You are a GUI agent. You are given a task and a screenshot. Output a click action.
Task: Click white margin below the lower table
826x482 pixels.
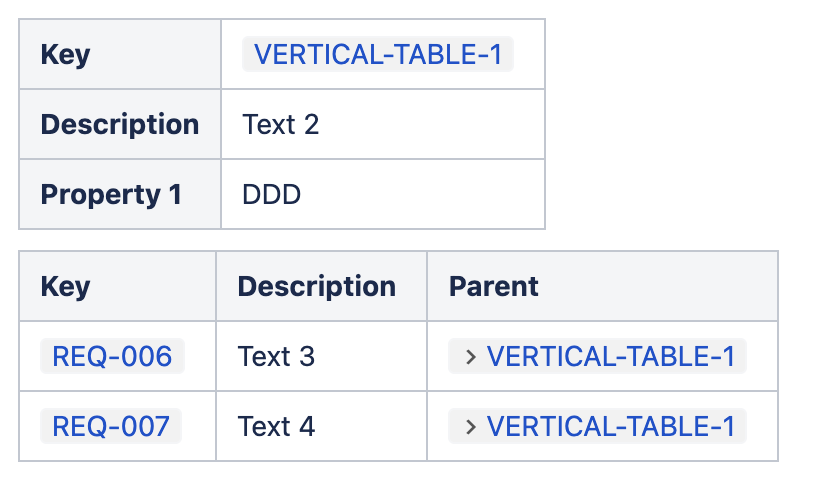click(x=400, y=472)
